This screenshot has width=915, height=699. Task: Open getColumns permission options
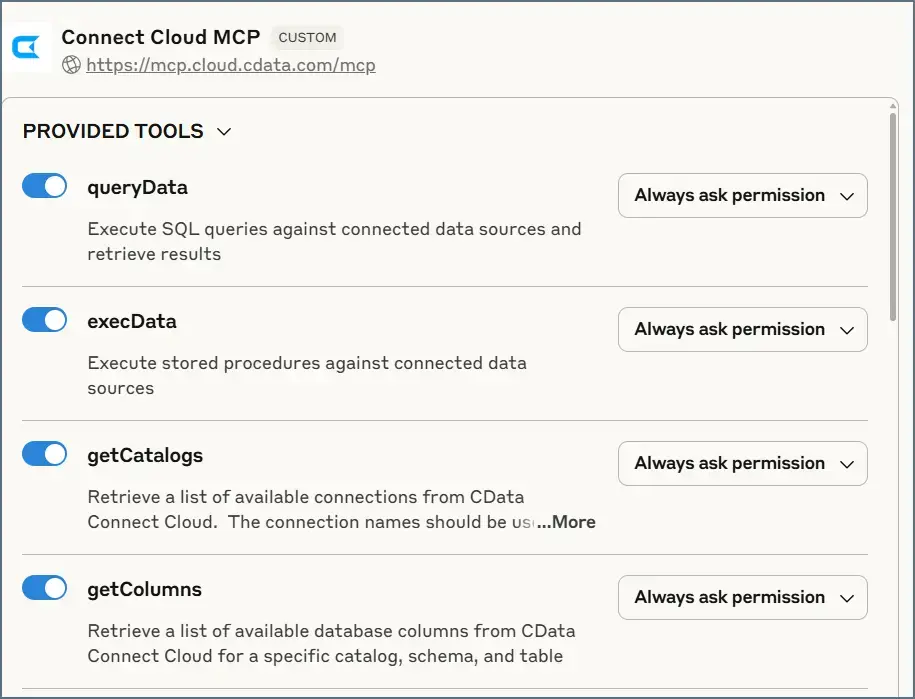click(742, 597)
